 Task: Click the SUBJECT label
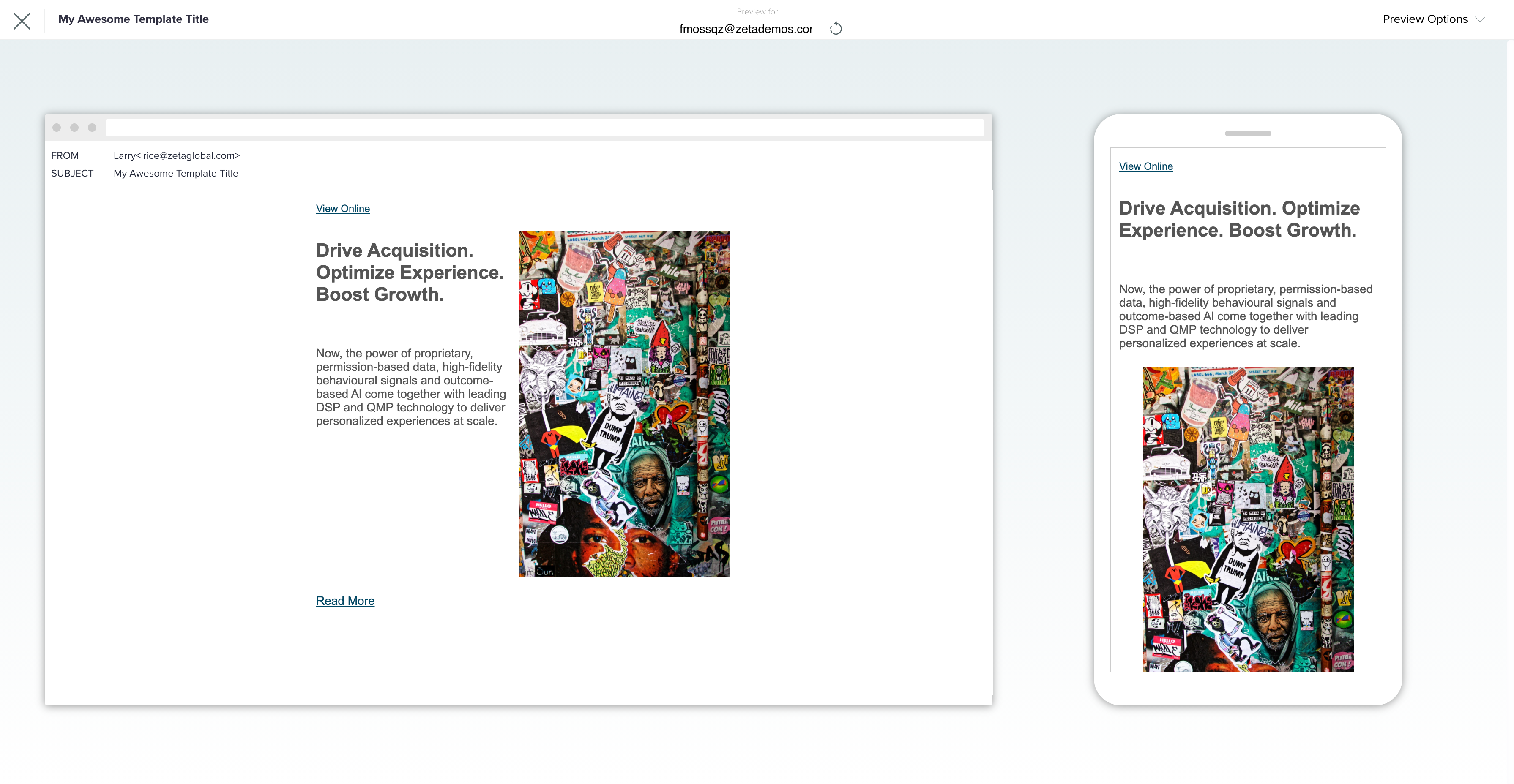pyautogui.click(x=72, y=173)
